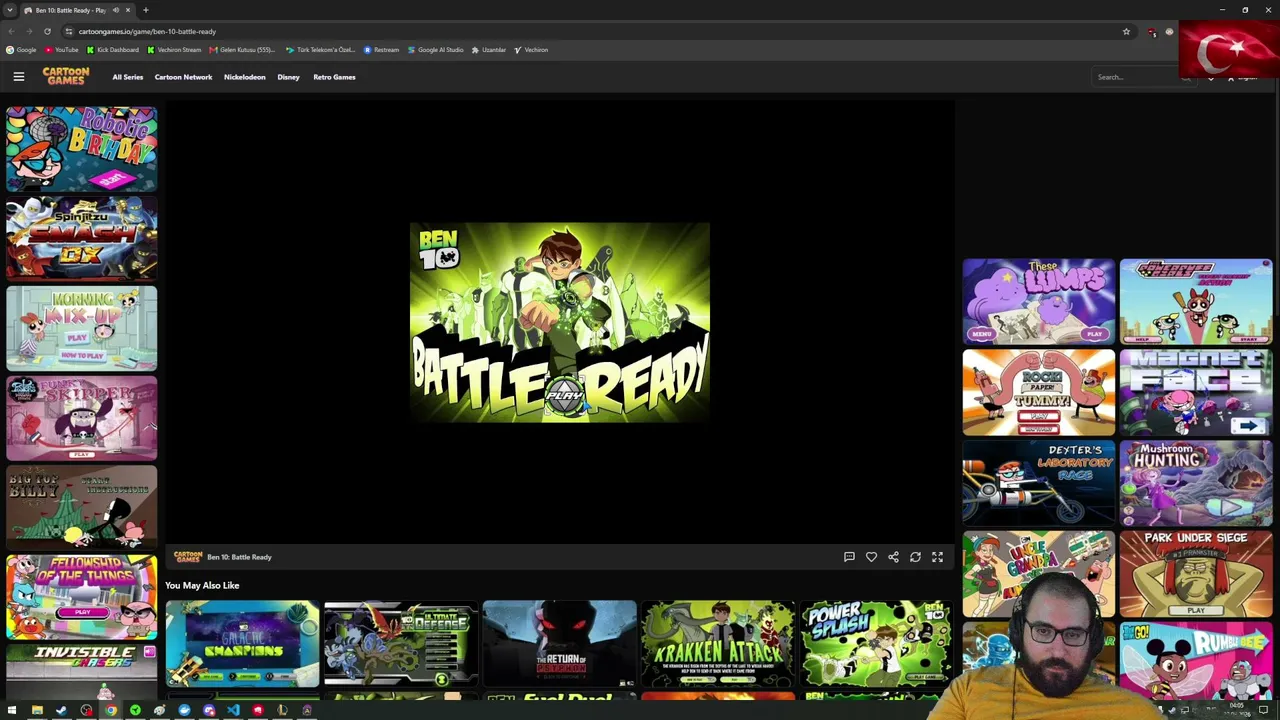Expand the tab search dropdown arrow
Screen dimensions: 1280x720
click(x=10, y=10)
